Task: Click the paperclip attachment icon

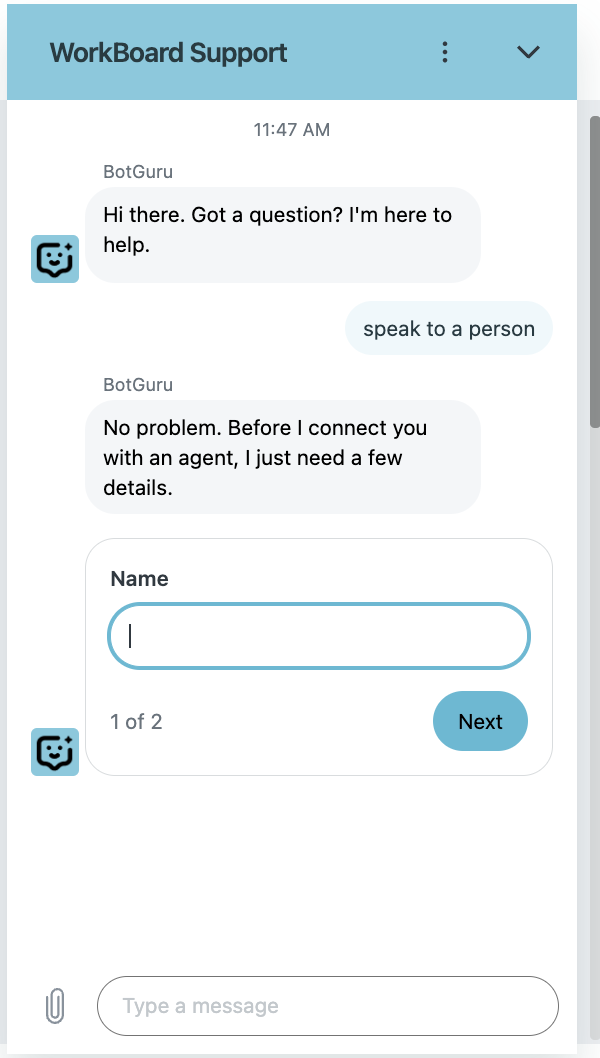Action: point(56,1006)
